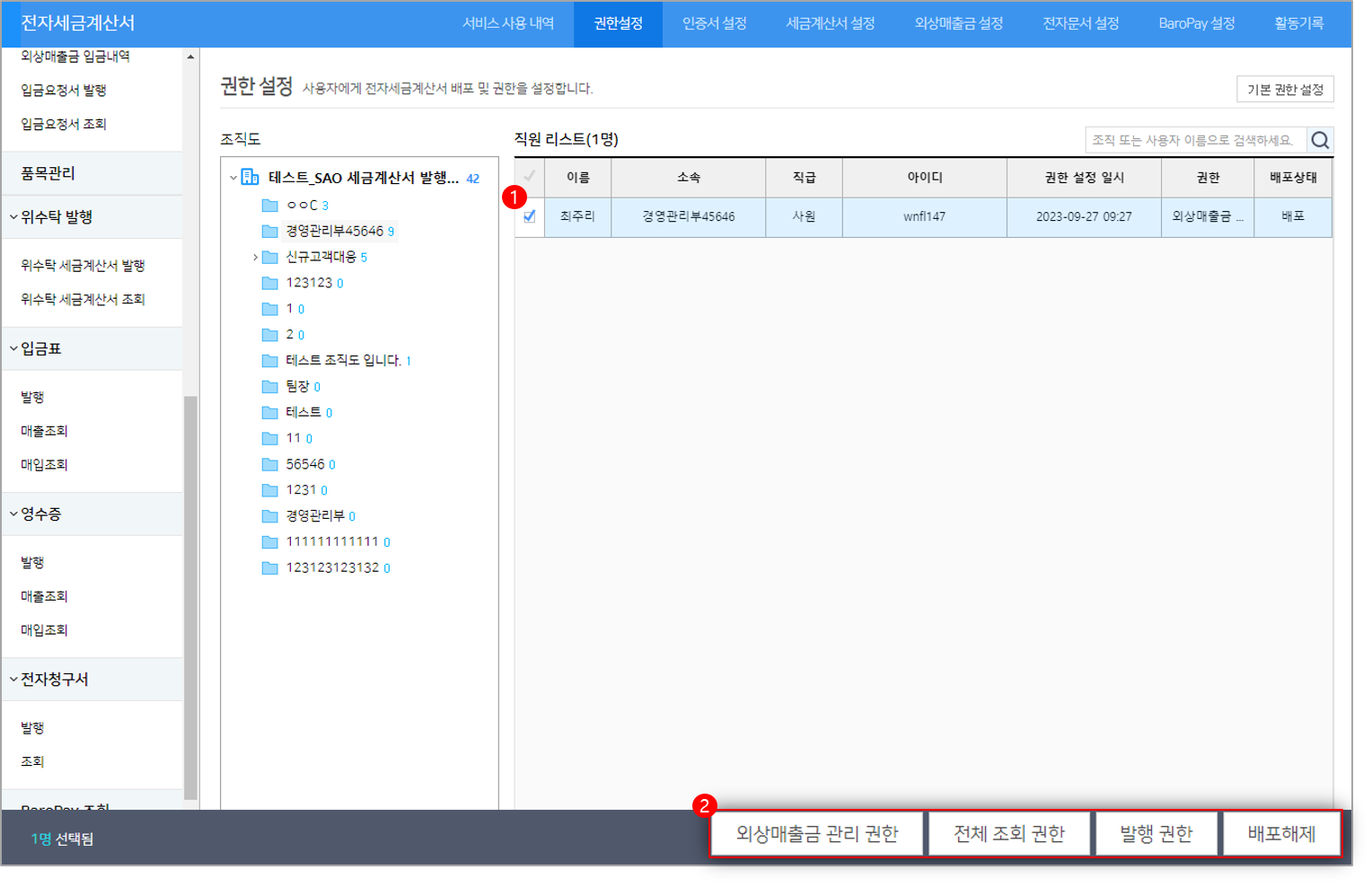The height and width of the screenshot is (887, 1372).
Task: Open the 활동기록 tab
Action: (1299, 23)
